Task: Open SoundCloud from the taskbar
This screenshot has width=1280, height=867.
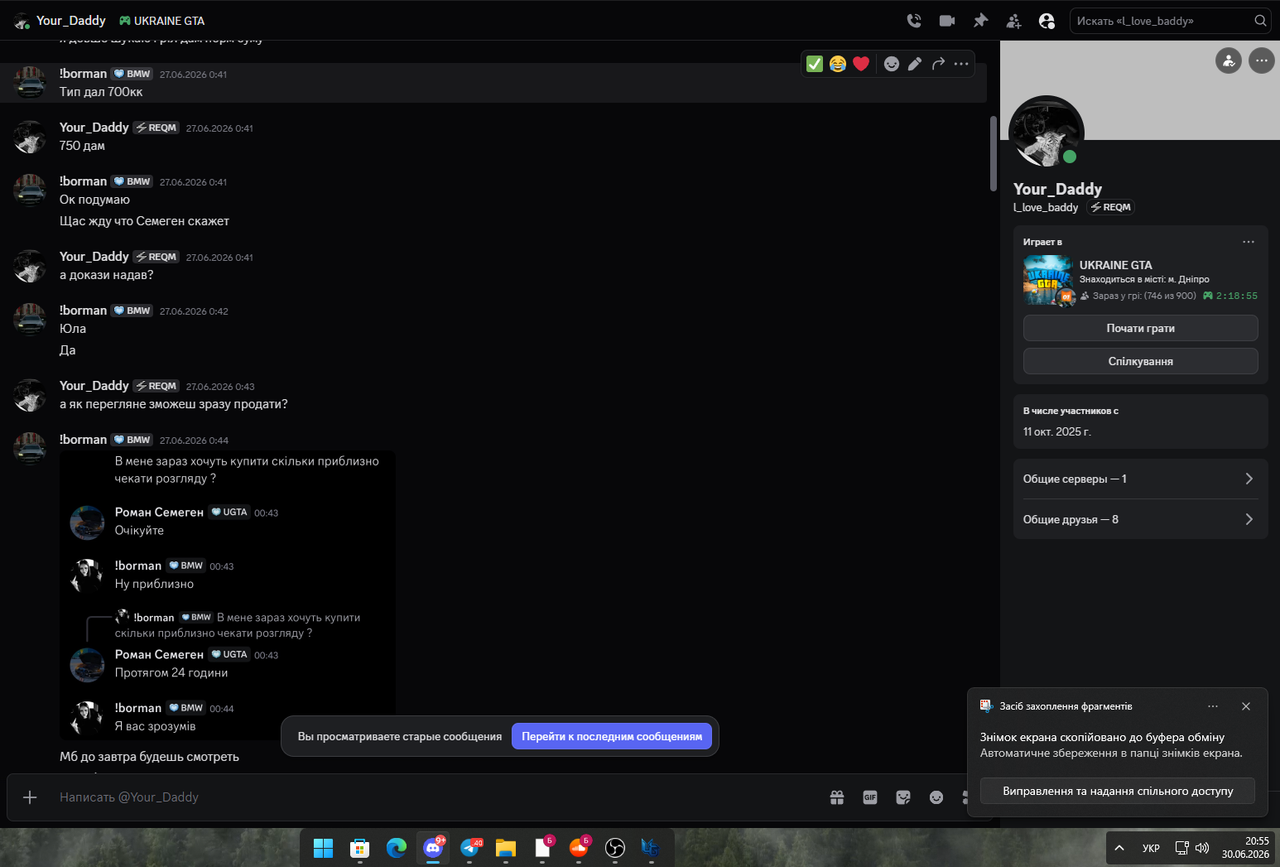Action: click(578, 848)
